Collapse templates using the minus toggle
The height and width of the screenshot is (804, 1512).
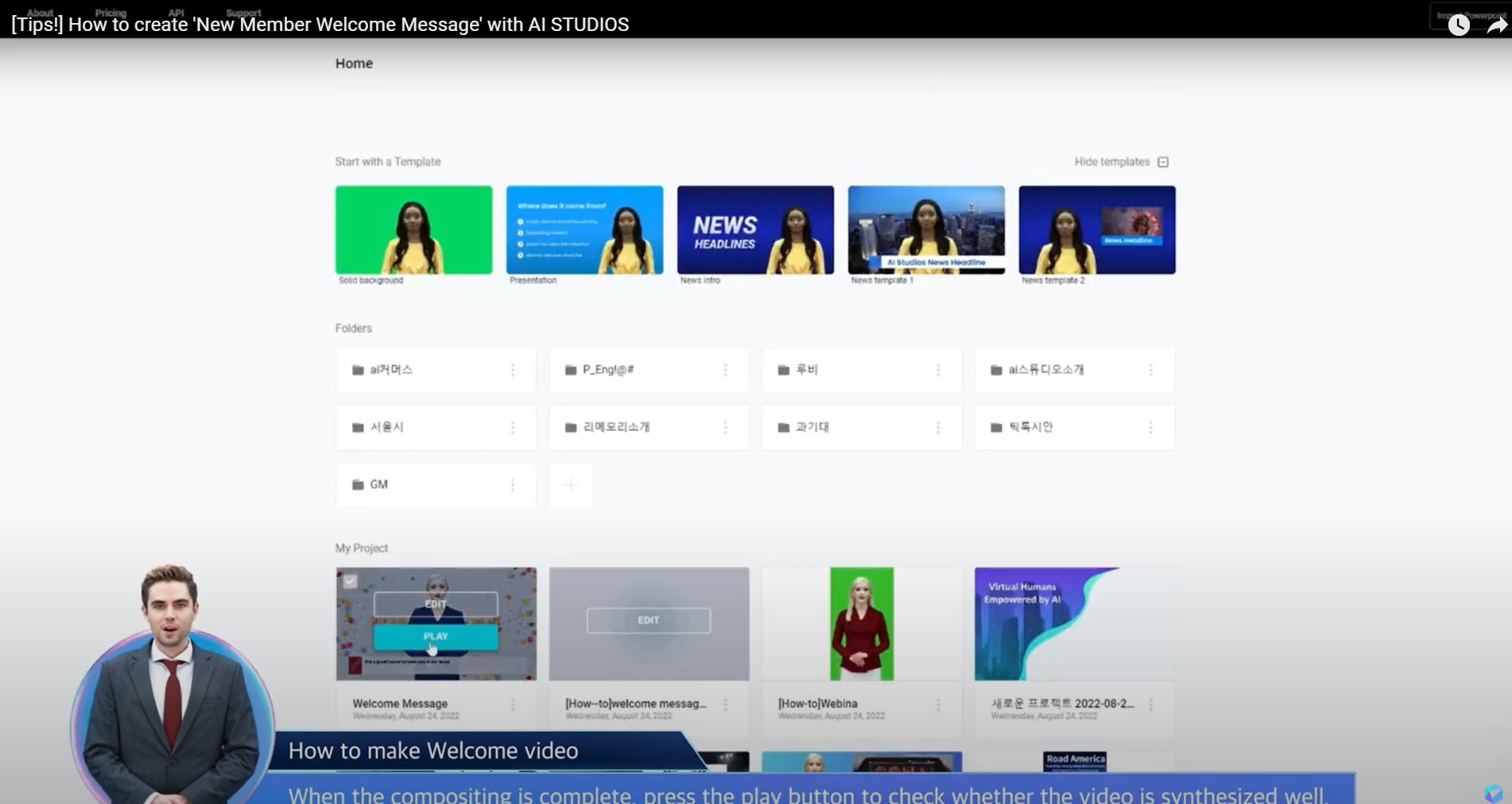click(1164, 161)
